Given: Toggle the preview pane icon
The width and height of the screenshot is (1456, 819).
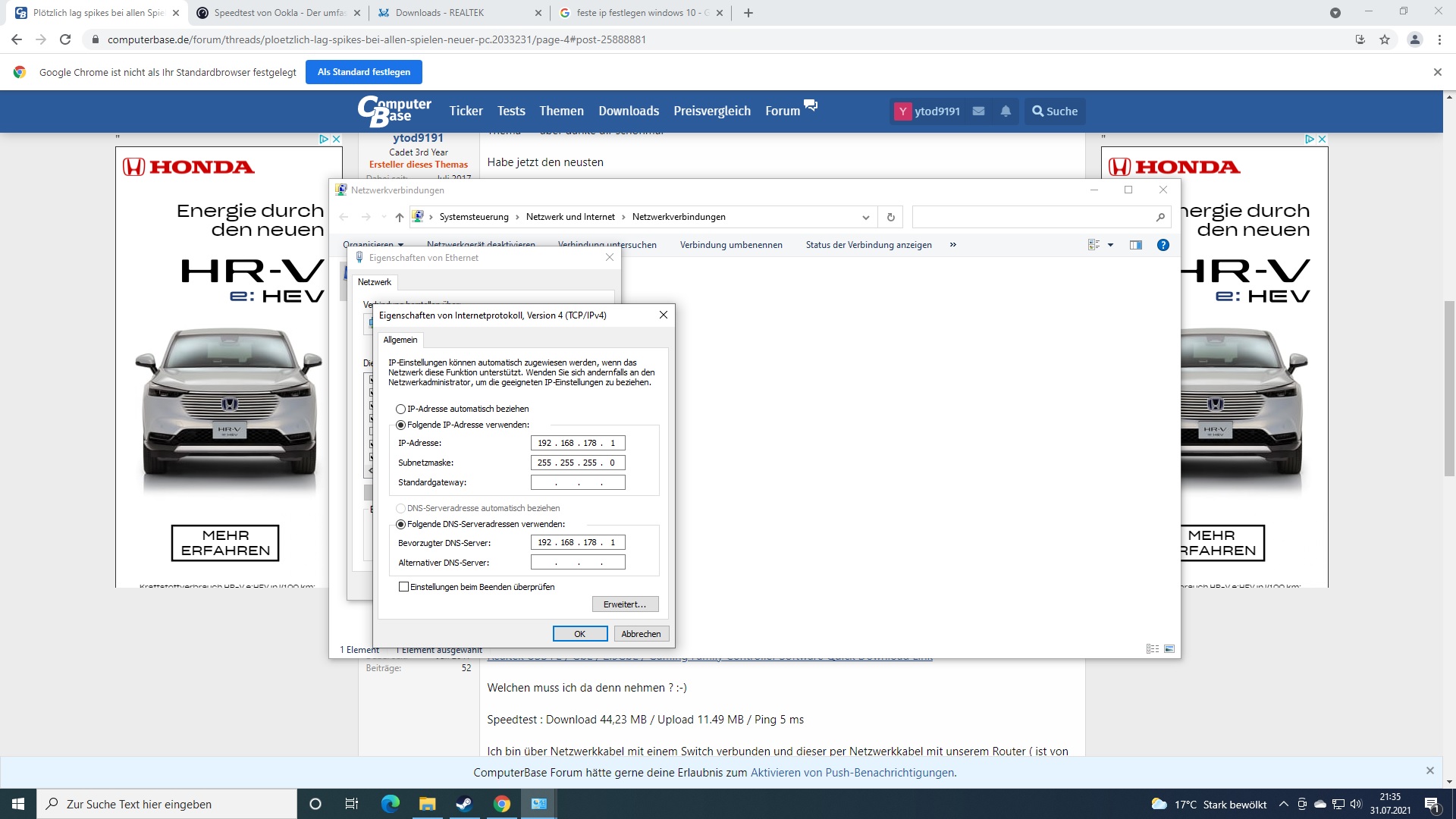Looking at the screenshot, I should pos(1135,245).
